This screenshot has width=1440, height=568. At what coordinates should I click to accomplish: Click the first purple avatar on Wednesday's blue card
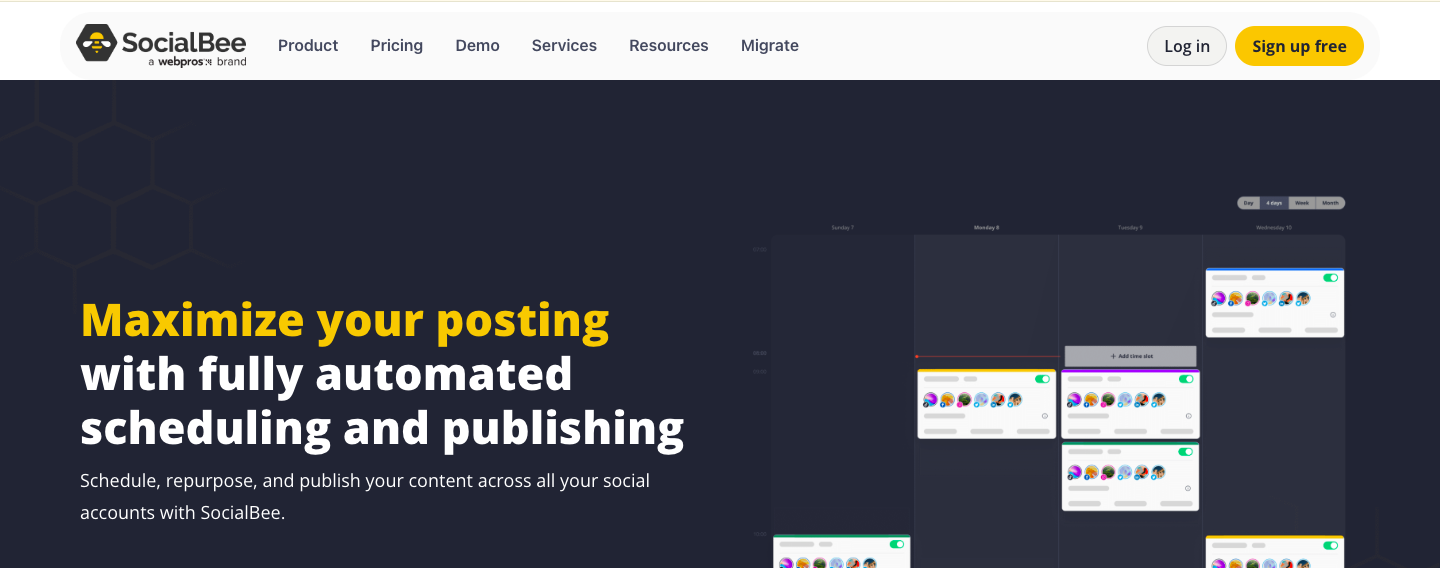[x=1218, y=298]
